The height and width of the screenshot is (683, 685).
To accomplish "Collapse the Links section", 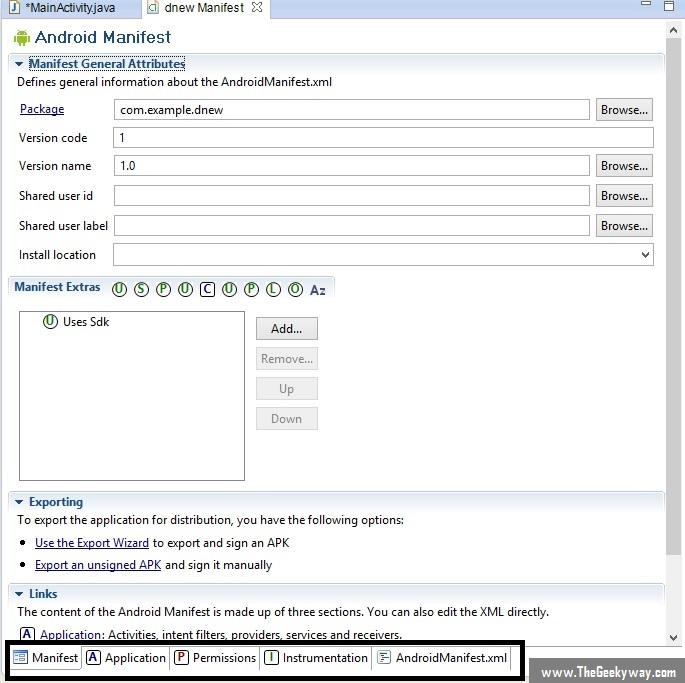I will [x=19, y=594].
